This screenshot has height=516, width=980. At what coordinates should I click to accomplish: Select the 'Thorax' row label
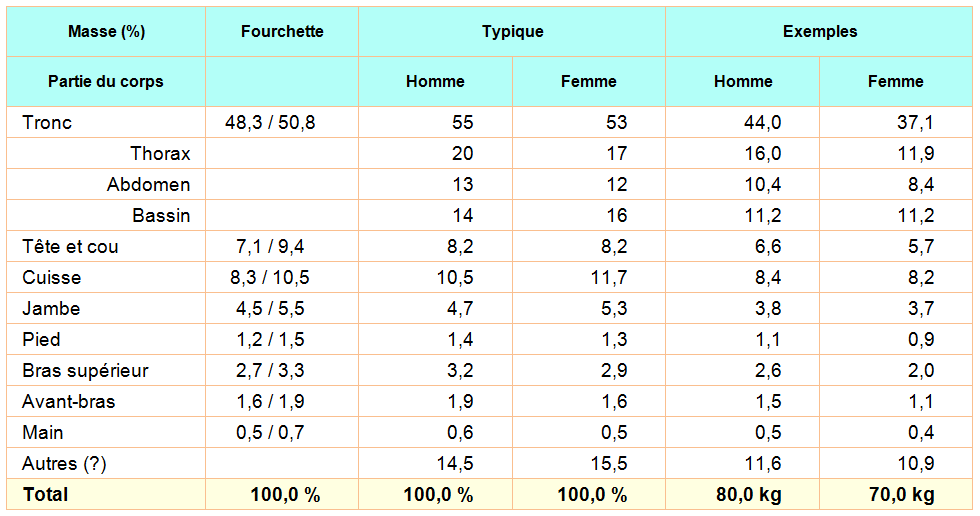[160, 154]
